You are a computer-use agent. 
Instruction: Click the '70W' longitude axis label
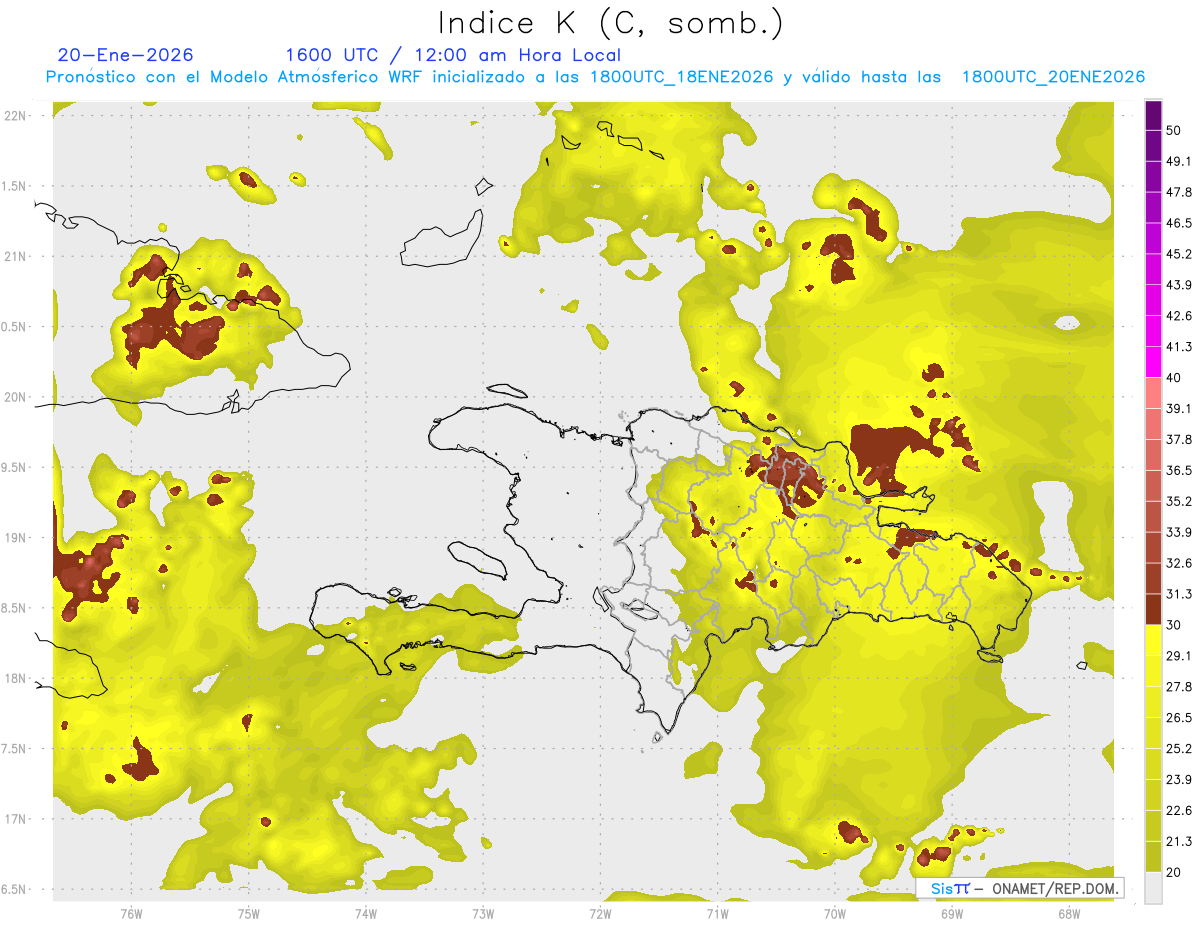pos(835,914)
